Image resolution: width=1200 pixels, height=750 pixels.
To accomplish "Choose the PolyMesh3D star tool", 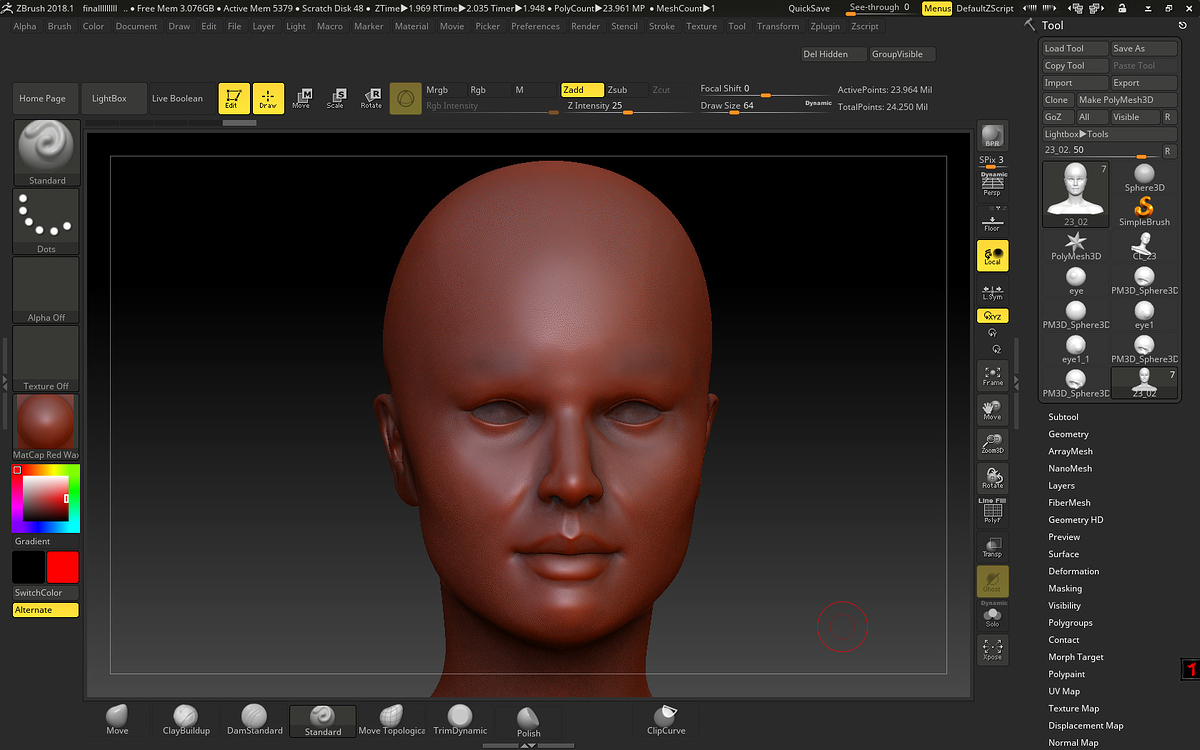I will [1076, 246].
